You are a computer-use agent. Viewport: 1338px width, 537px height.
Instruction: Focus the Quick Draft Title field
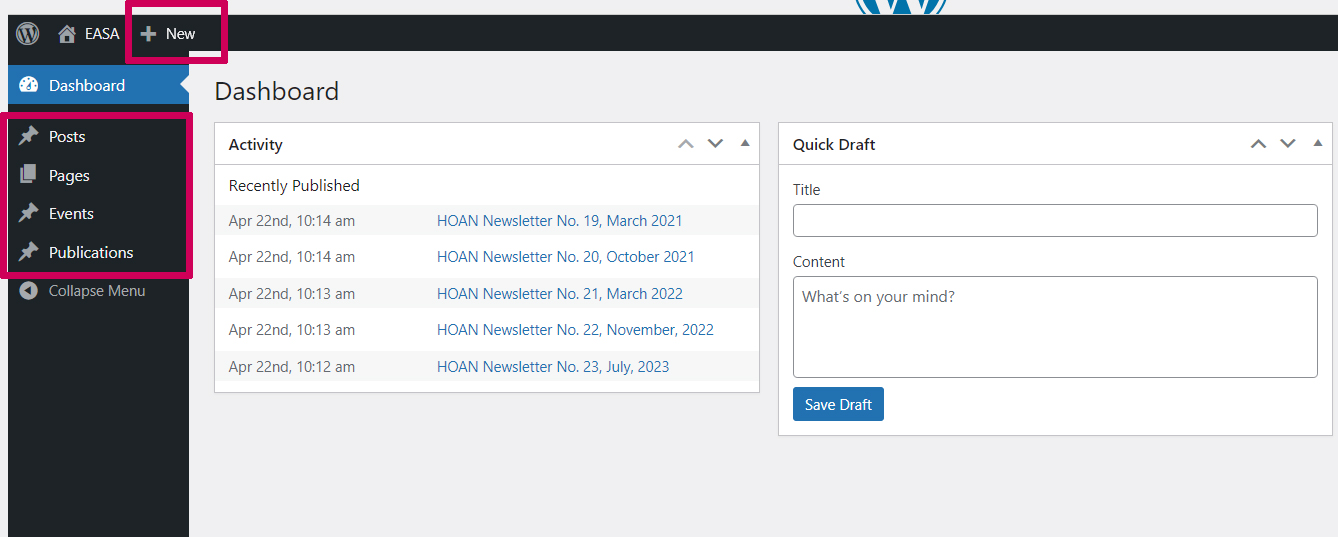pos(1055,220)
